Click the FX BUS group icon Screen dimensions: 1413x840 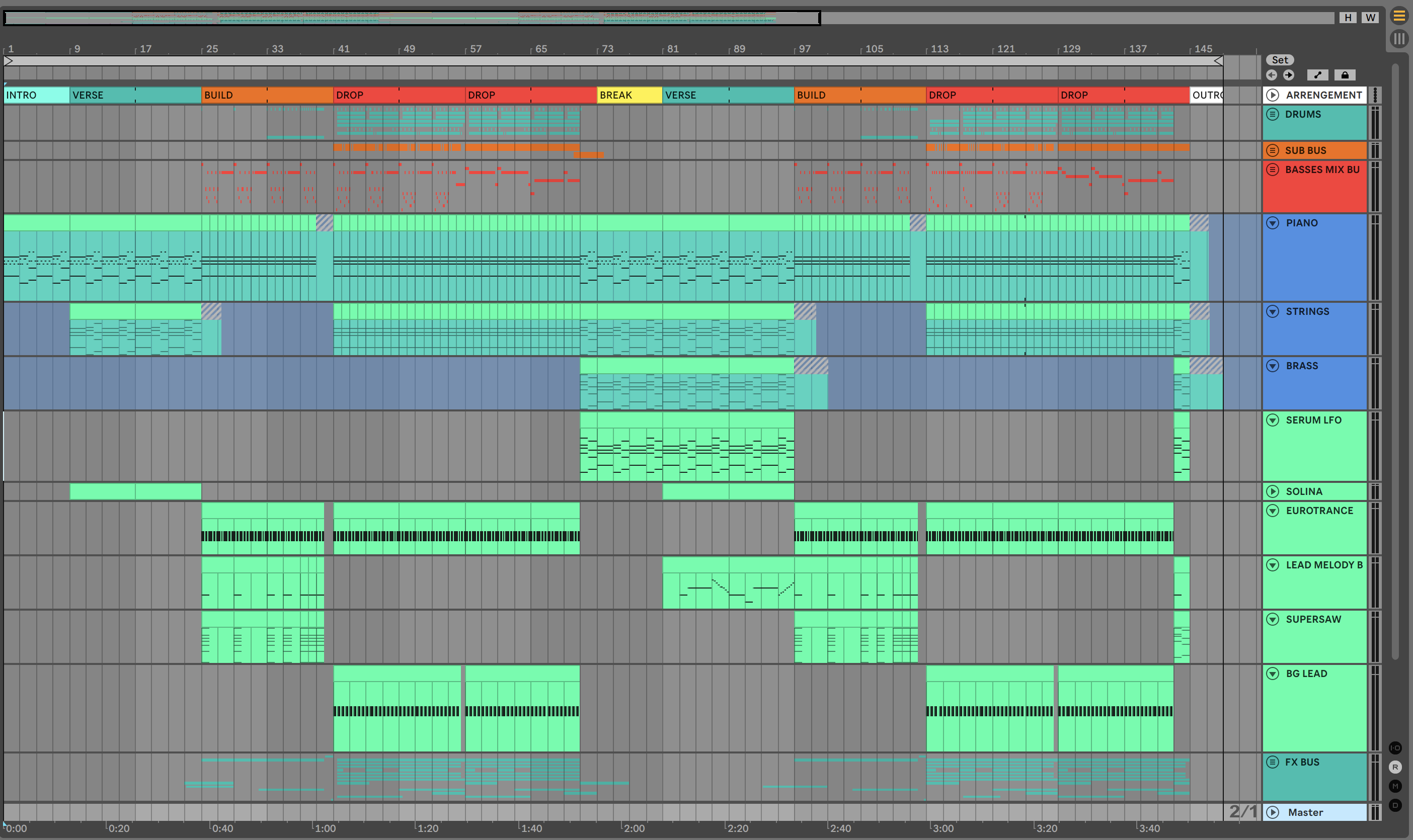[1273, 763]
